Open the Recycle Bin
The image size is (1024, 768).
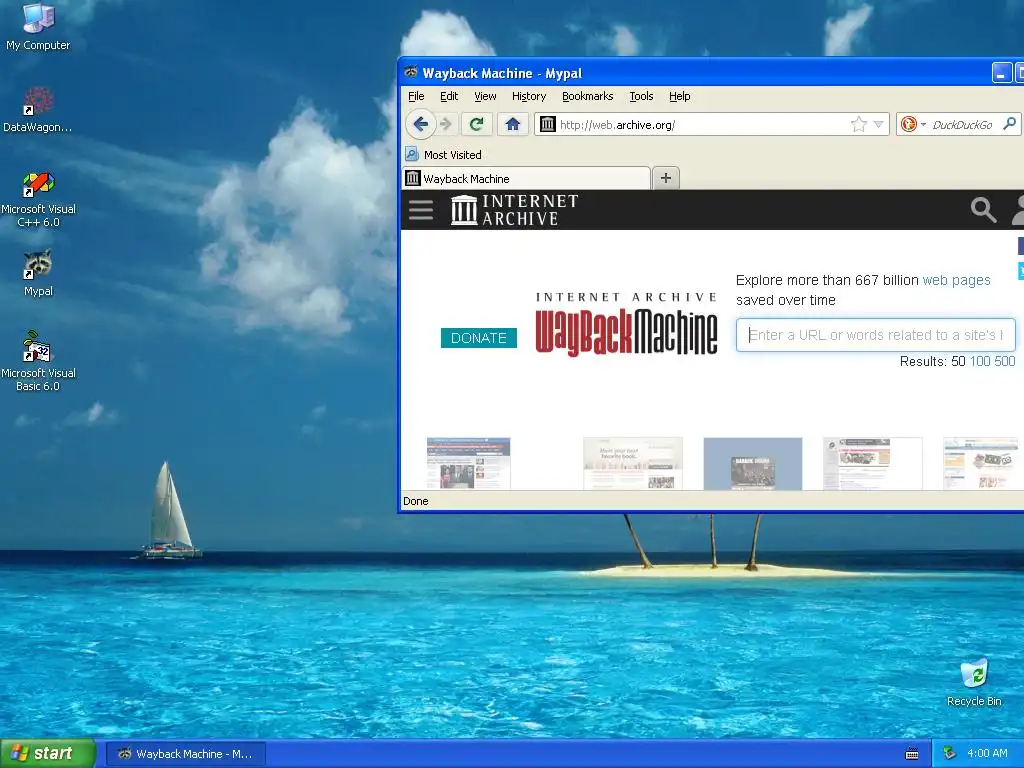pos(974,682)
